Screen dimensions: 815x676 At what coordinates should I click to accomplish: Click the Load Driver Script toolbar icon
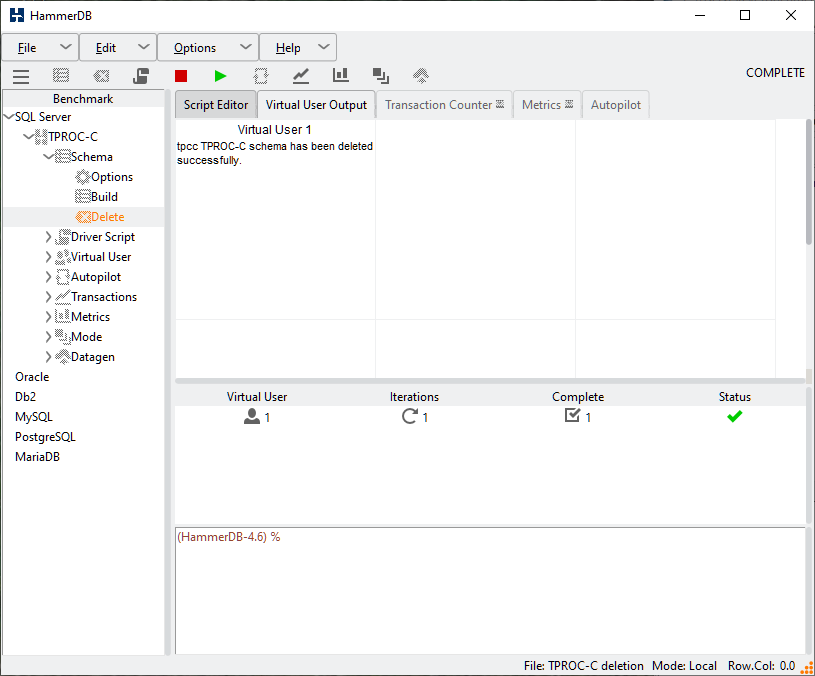point(141,76)
